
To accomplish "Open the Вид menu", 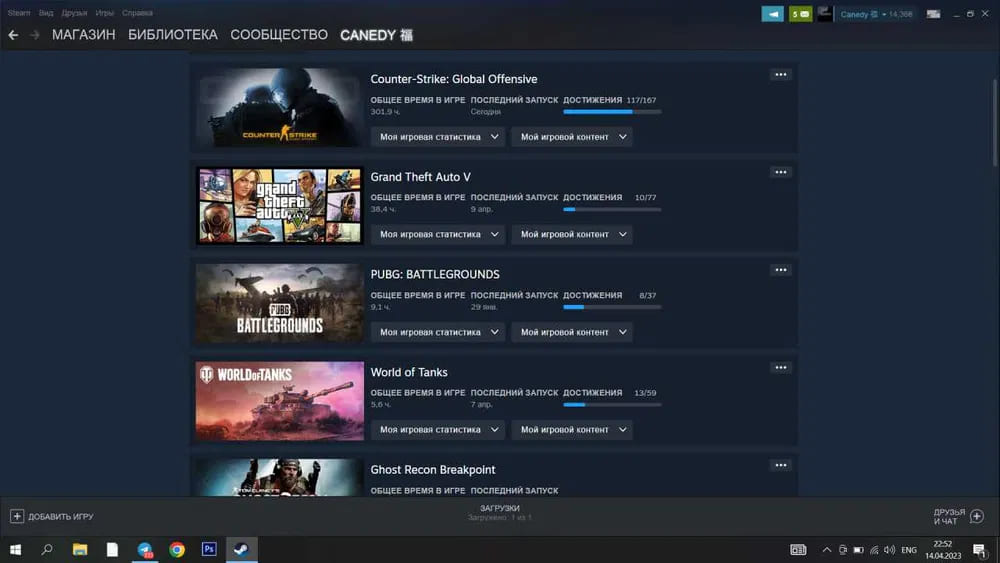I will click(46, 13).
